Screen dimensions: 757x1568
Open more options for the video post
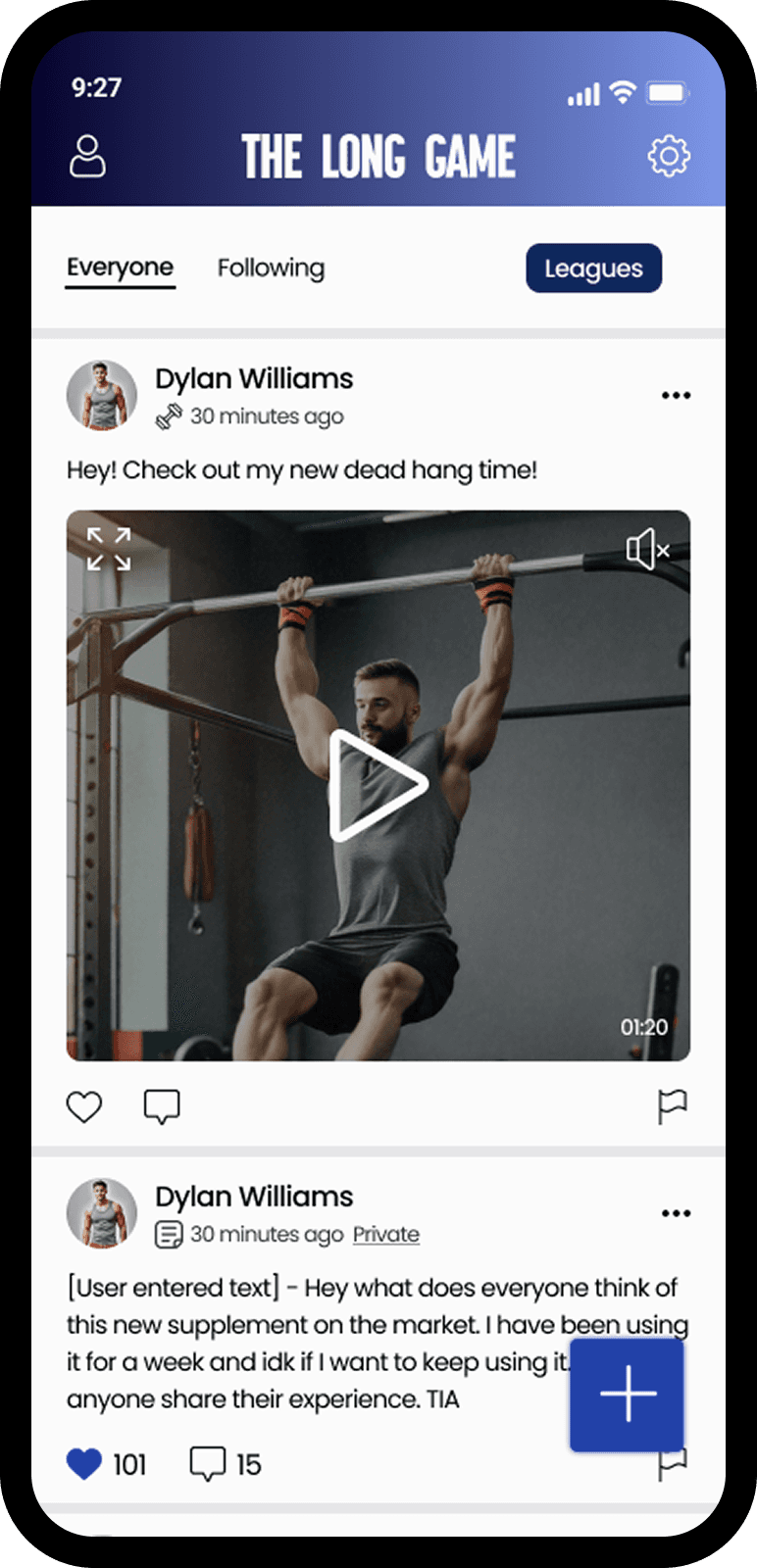pos(676,396)
